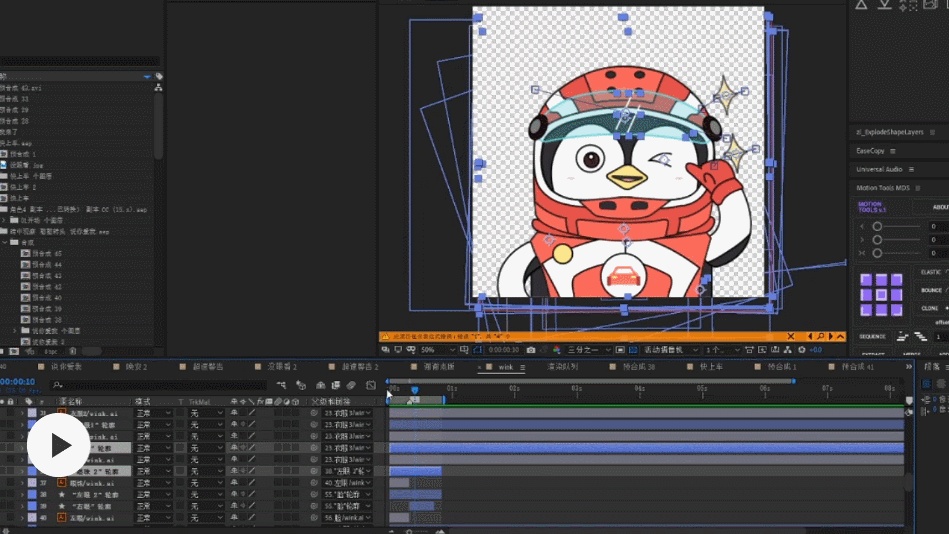The height and width of the screenshot is (534, 949).
Task: Toggle the mask visibility icon in the viewer
Action: coord(478,350)
